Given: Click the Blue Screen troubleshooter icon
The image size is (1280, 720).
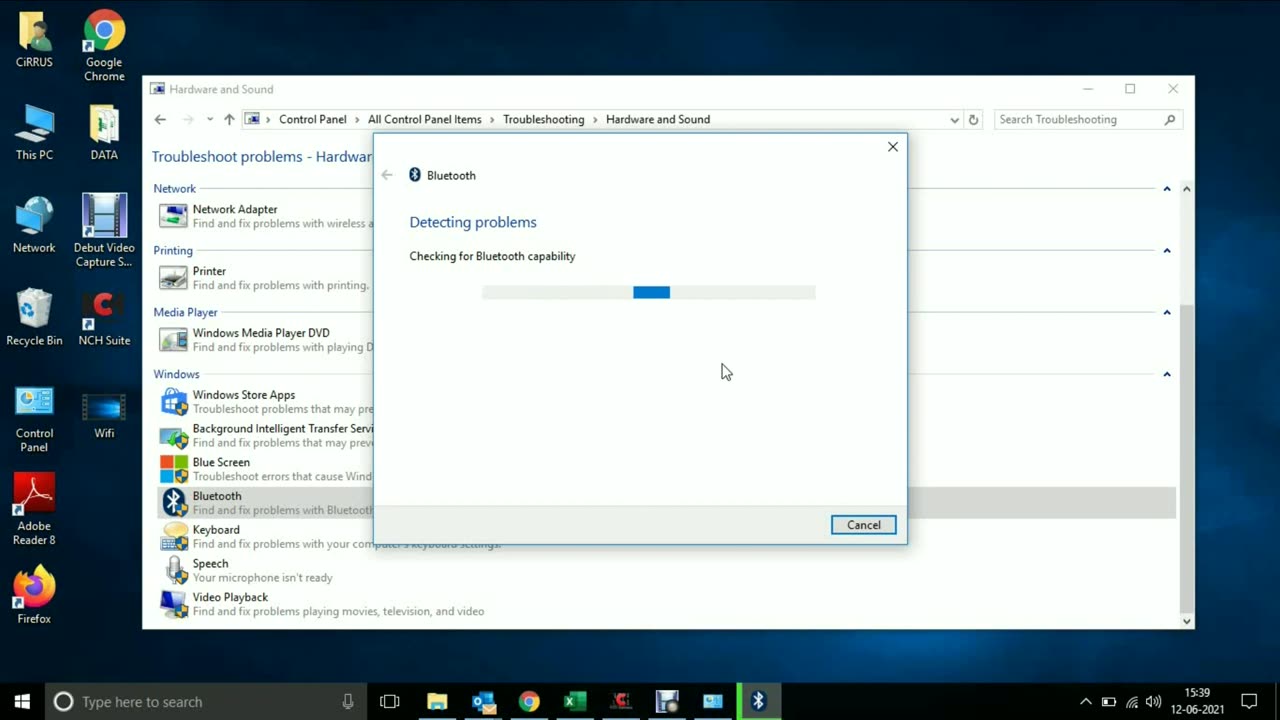Looking at the screenshot, I should (174, 469).
